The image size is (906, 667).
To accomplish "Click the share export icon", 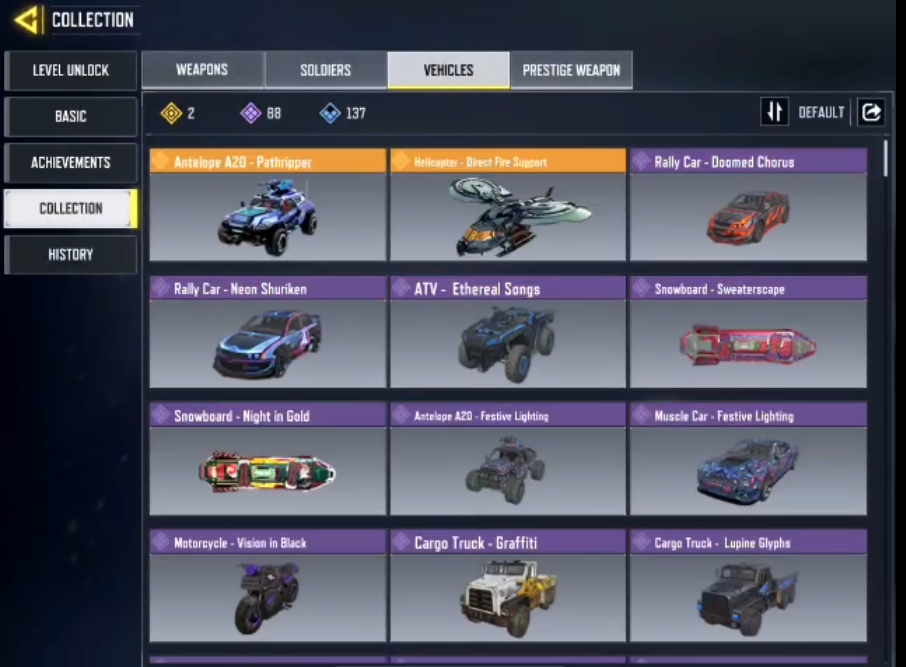I will (871, 112).
